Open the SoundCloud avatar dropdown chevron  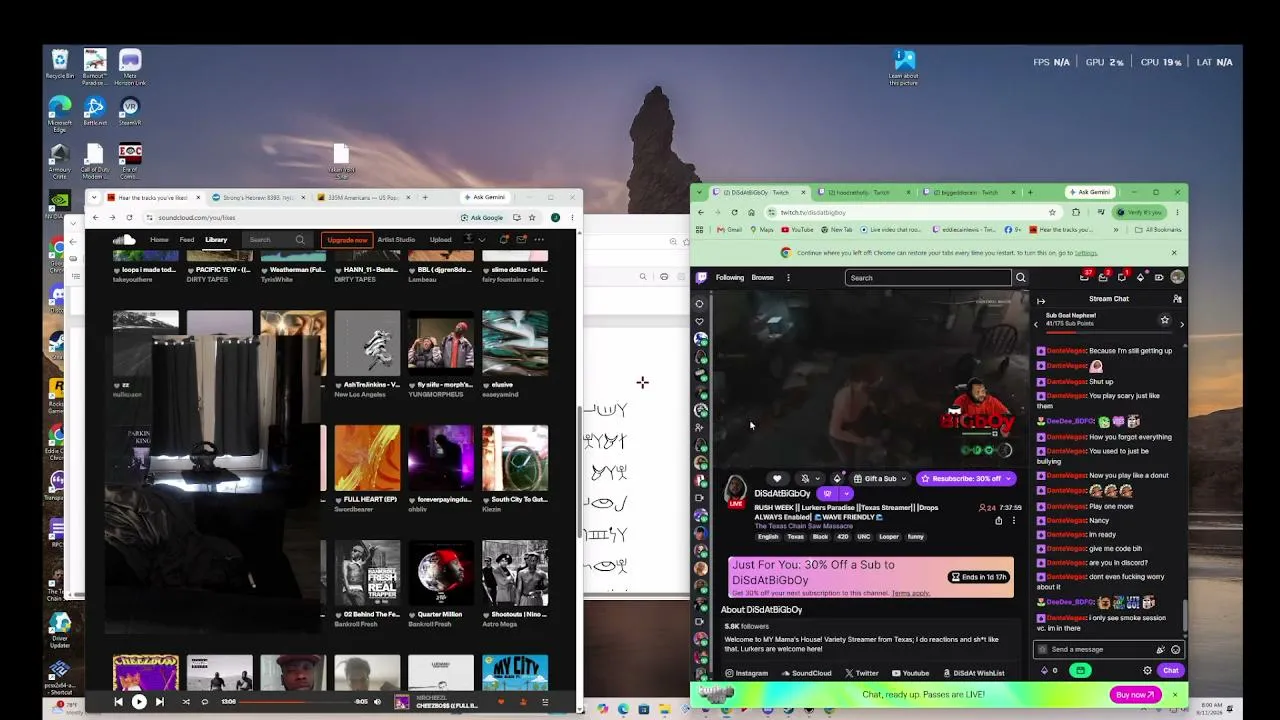tap(482, 240)
